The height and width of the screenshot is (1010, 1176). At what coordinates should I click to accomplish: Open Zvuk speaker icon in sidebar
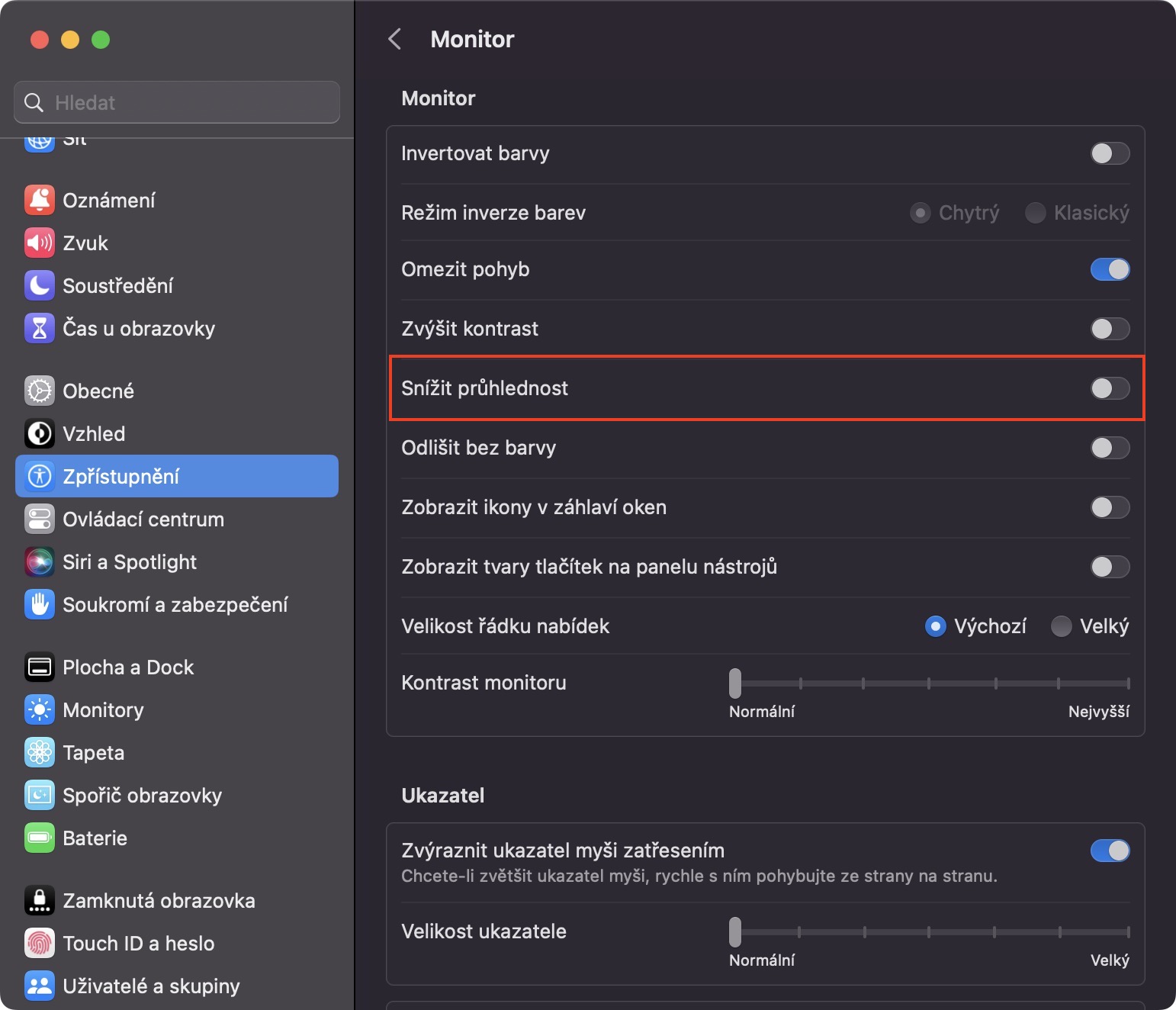40,243
